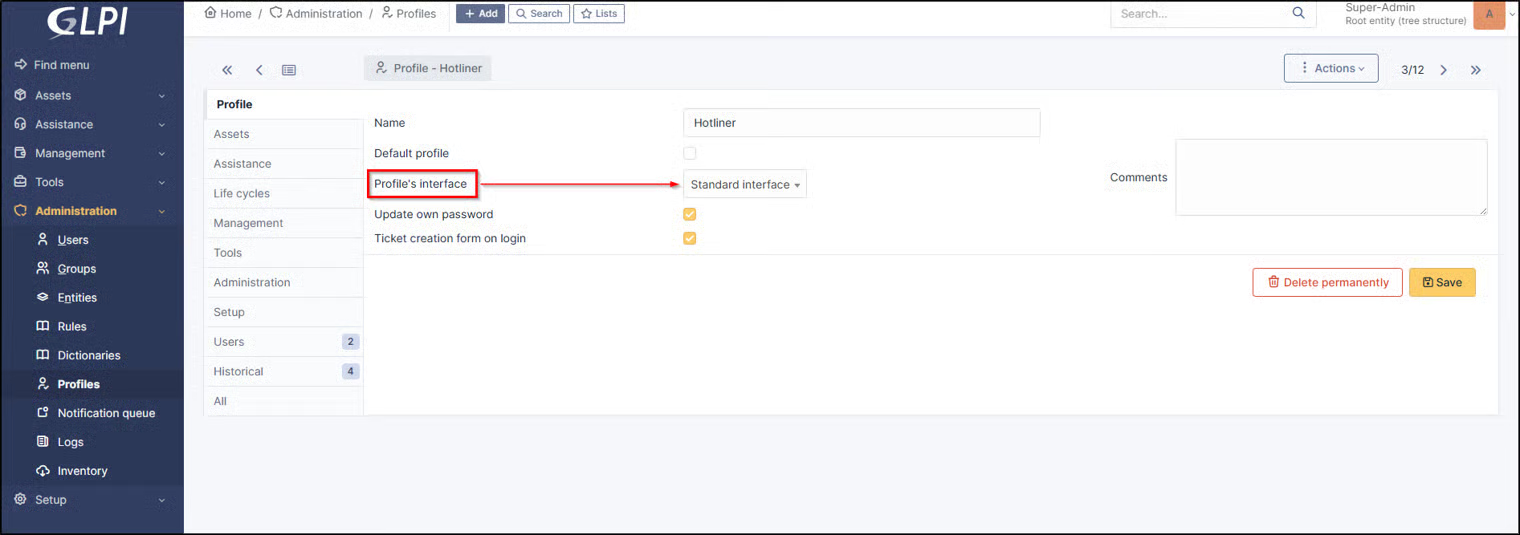Switch to the Life cycles tab
The width and height of the screenshot is (1520, 535).
point(284,193)
